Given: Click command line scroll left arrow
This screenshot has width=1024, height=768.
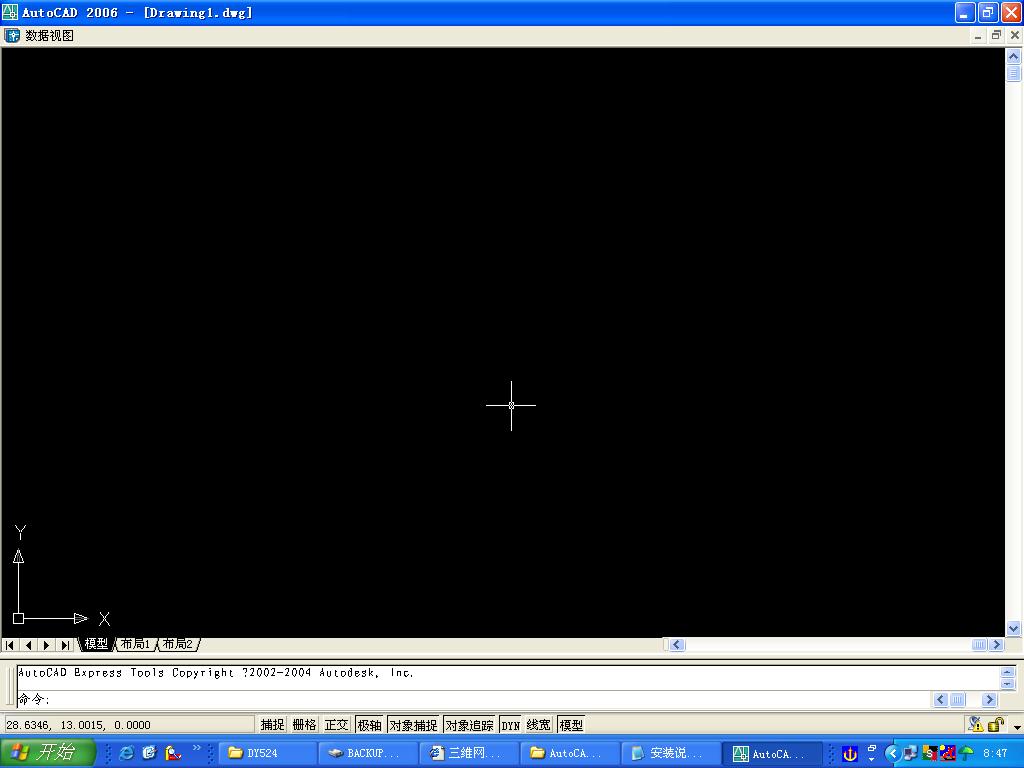Looking at the screenshot, I should pos(940,699).
